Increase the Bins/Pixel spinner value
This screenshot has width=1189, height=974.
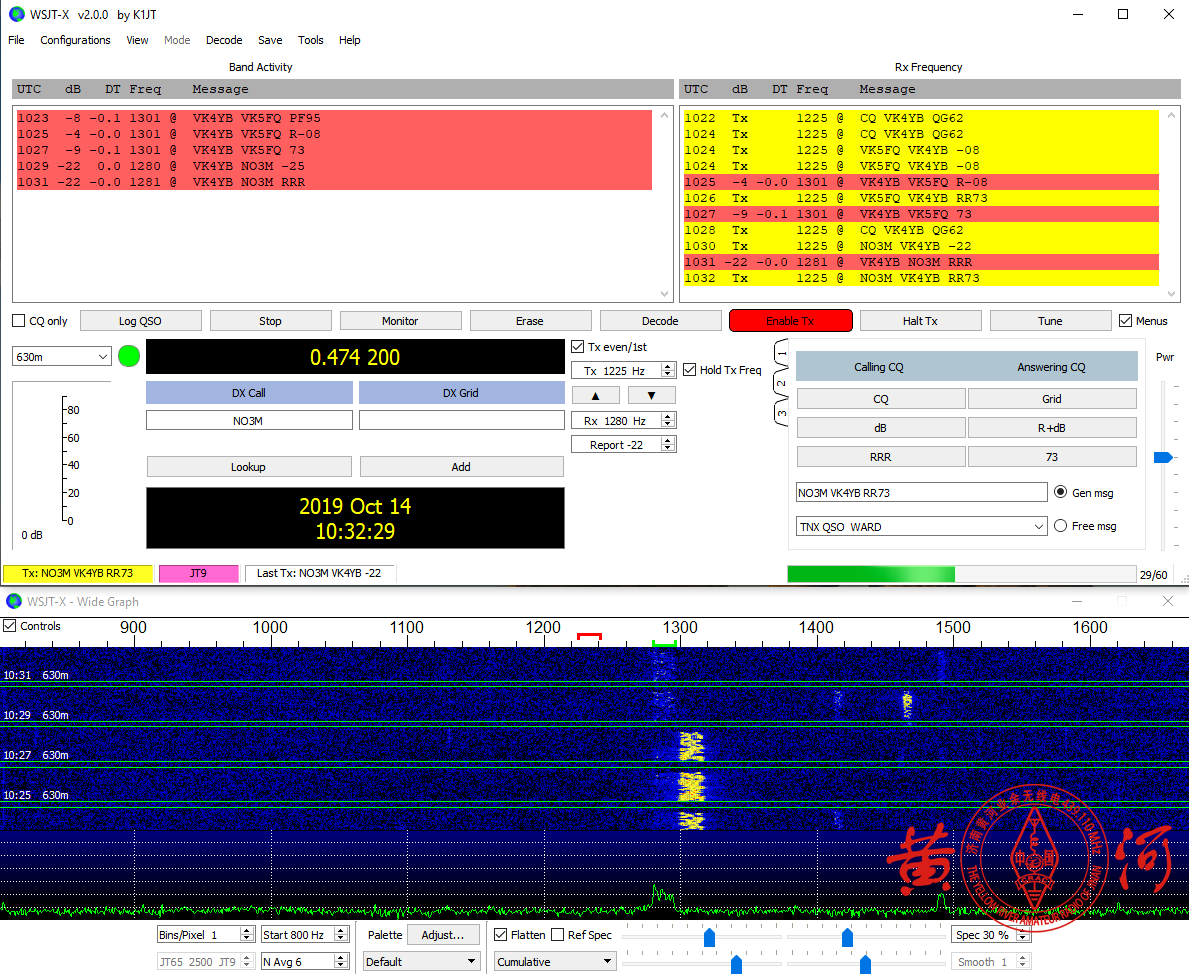coord(246,931)
